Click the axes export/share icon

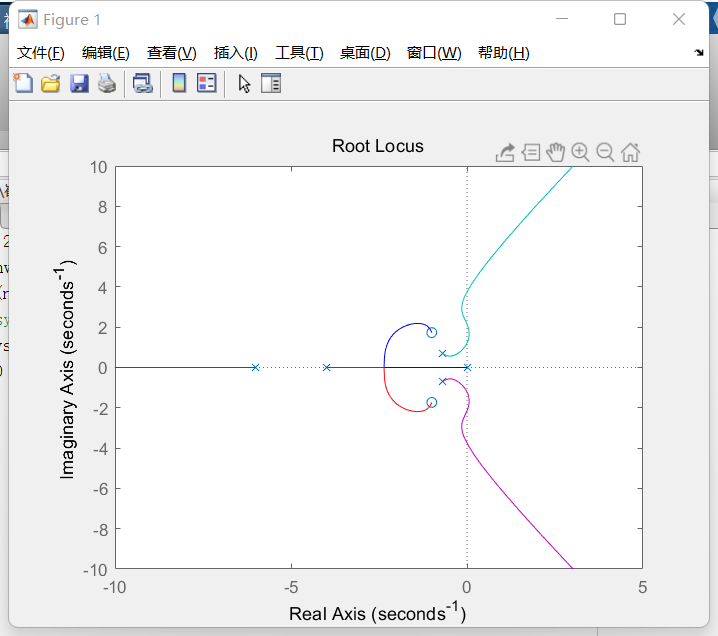point(505,152)
